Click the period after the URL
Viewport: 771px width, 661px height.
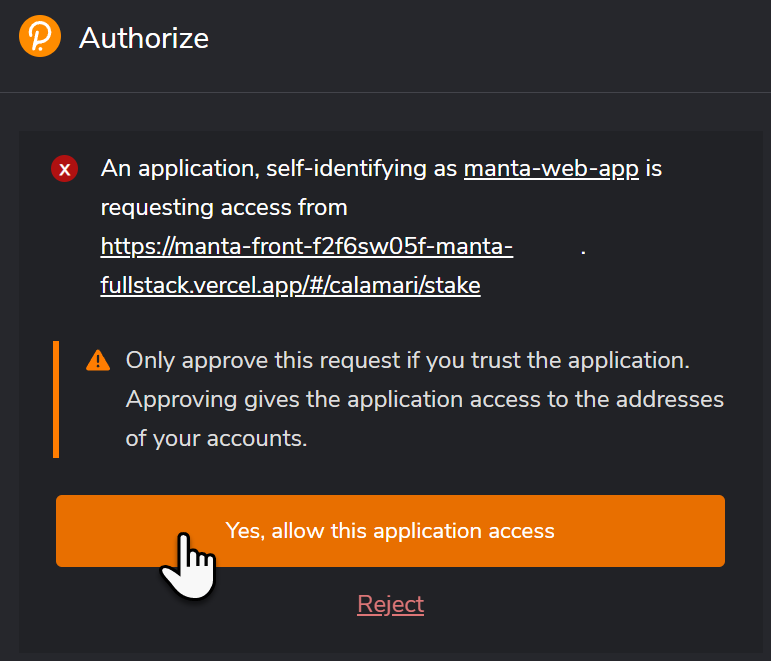[x=583, y=248]
